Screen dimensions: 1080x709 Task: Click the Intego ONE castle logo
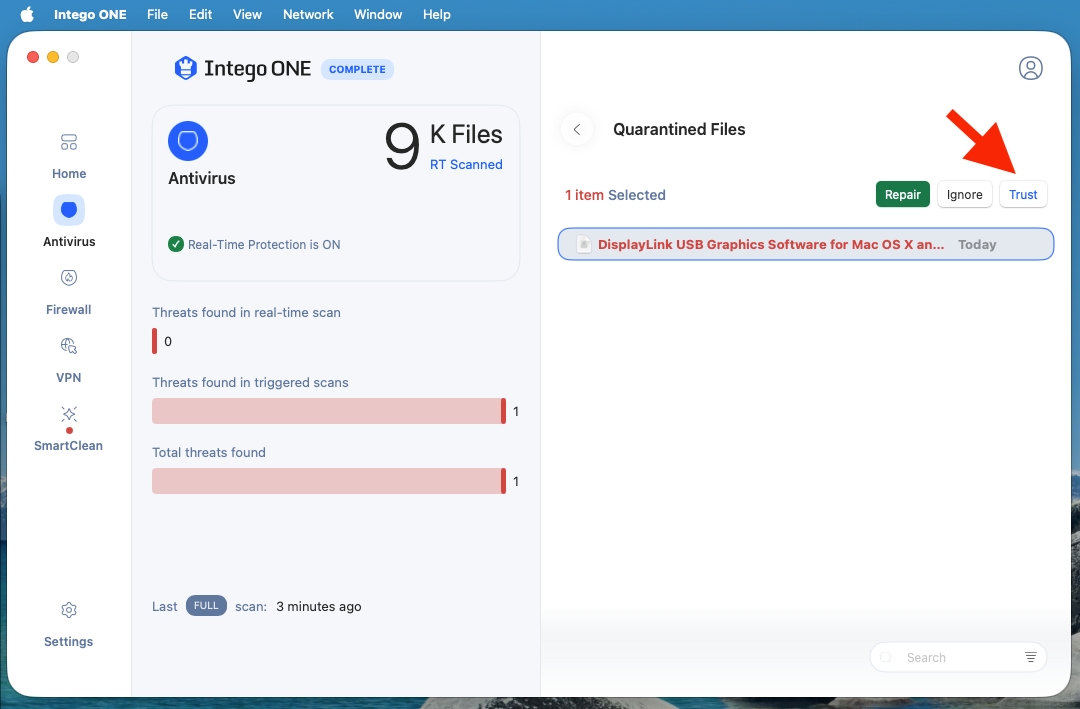click(x=185, y=68)
